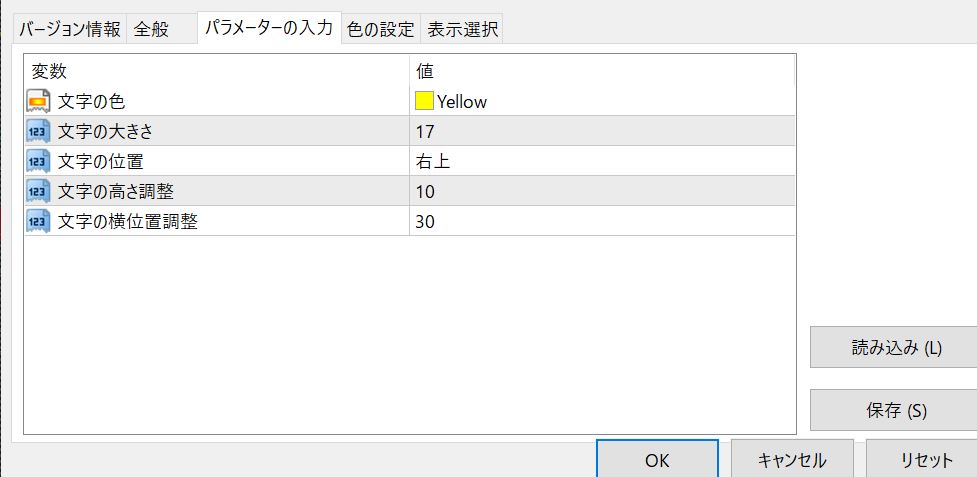Viewport: 977px width, 477px height.
Task: Click the integer icon beside 文字の位置
Action: [38, 161]
